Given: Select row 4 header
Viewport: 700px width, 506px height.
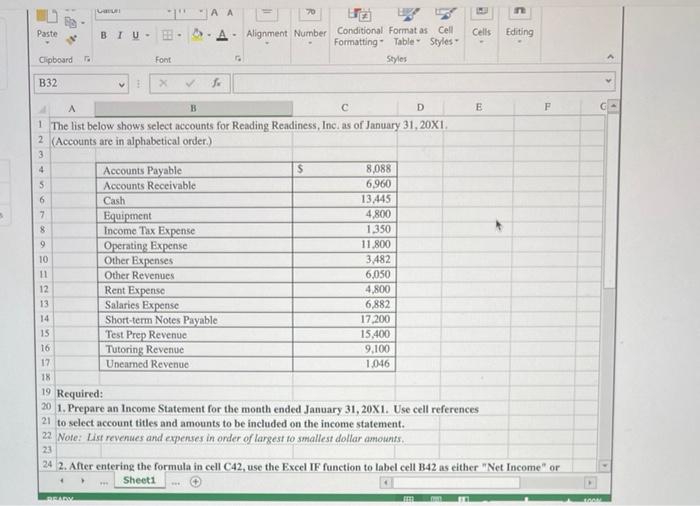Looking at the screenshot, I should coord(42,170).
